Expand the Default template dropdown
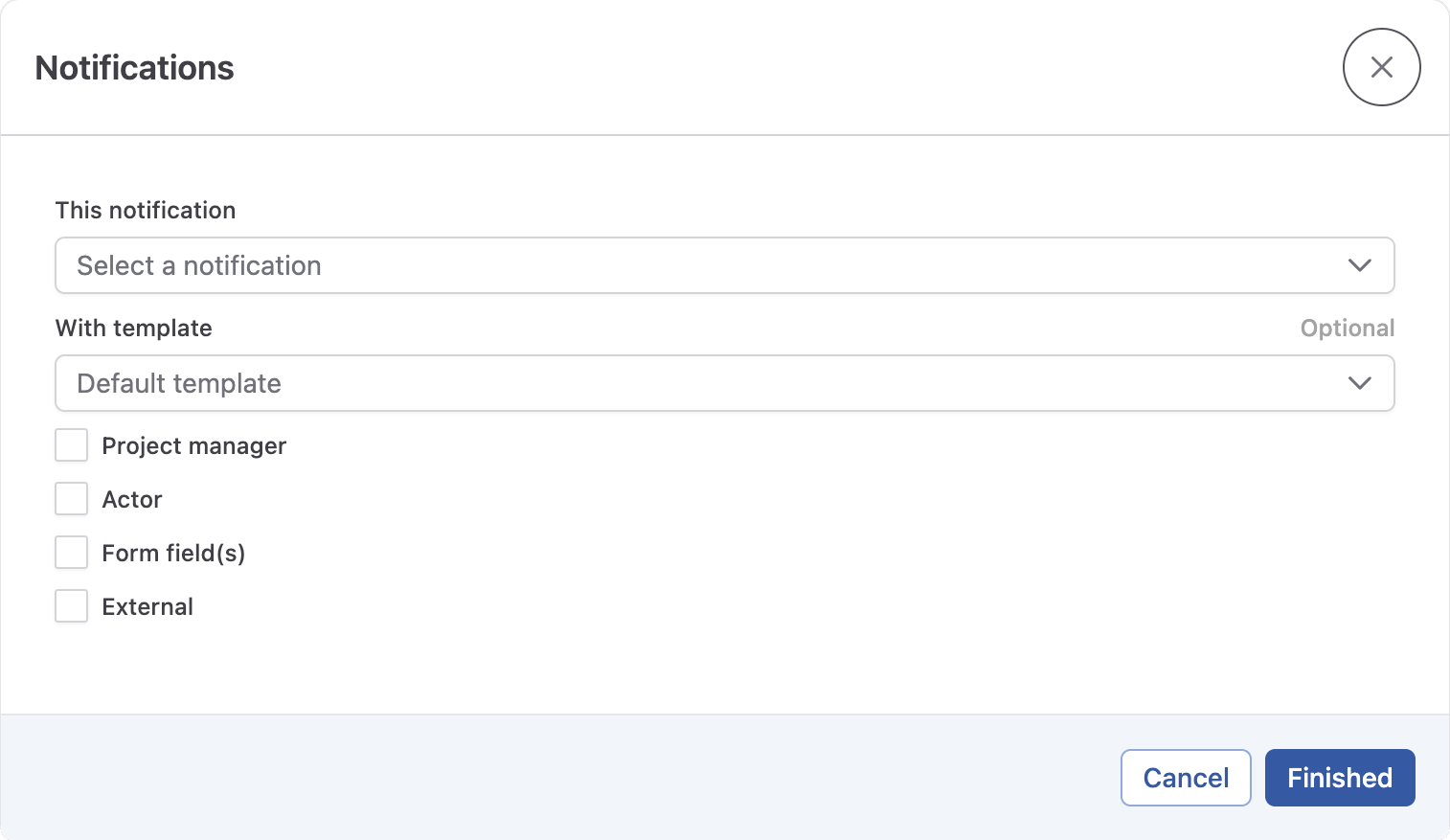Viewport: 1450px width, 840px height. (724, 383)
